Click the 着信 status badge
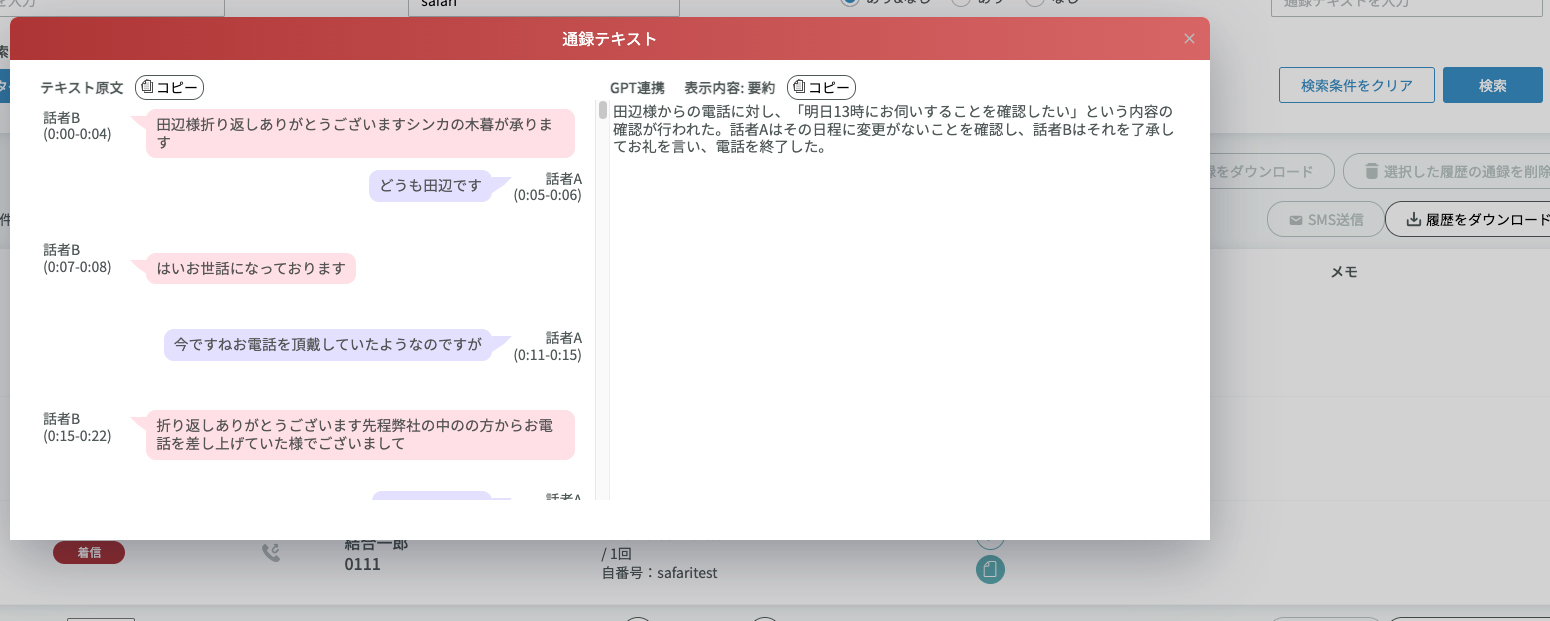1550x621 pixels. (x=89, y=552)
